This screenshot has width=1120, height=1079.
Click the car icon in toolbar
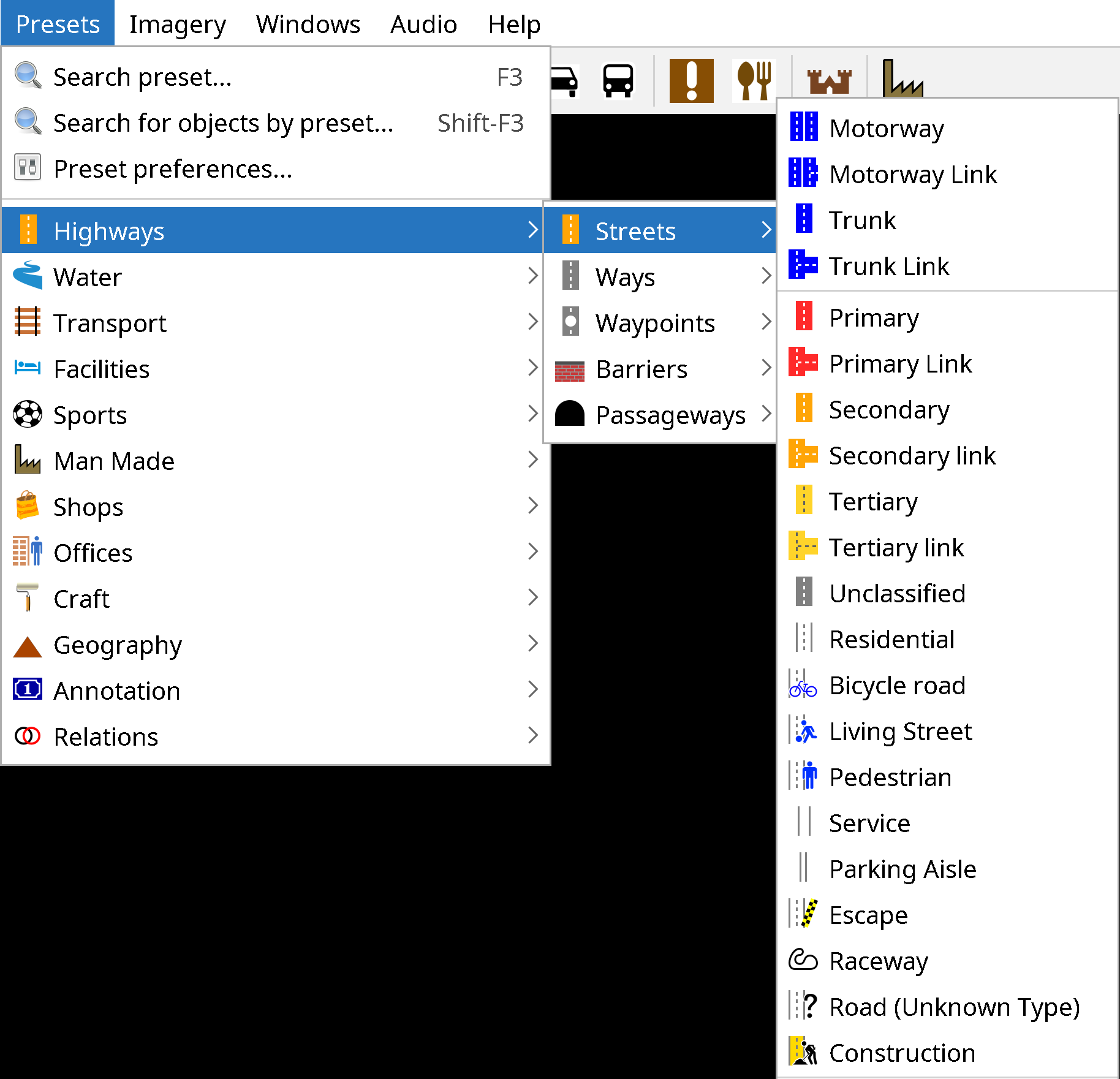point(564,80)
